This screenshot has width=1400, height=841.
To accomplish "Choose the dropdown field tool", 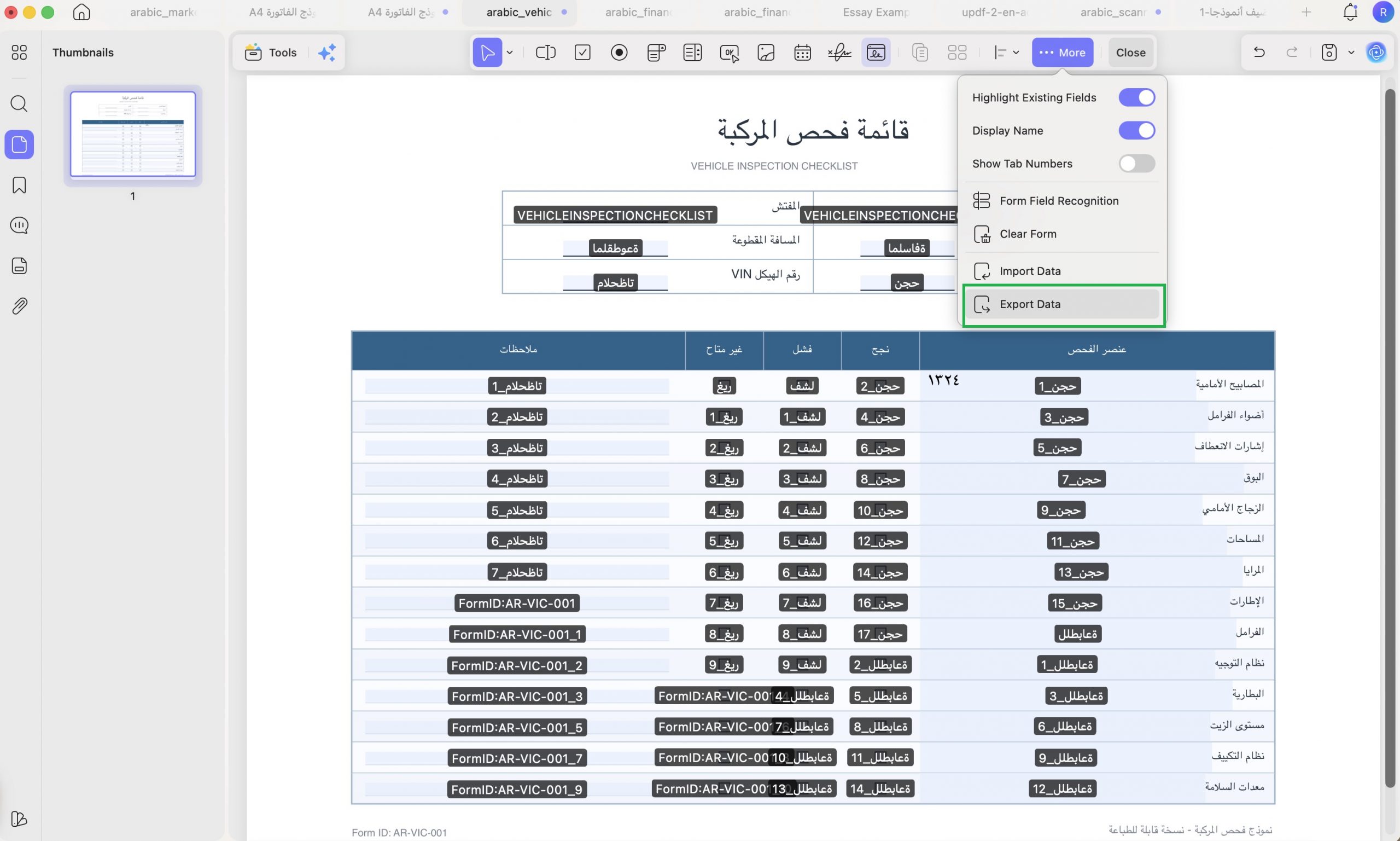I will click(x=656, y=53).
